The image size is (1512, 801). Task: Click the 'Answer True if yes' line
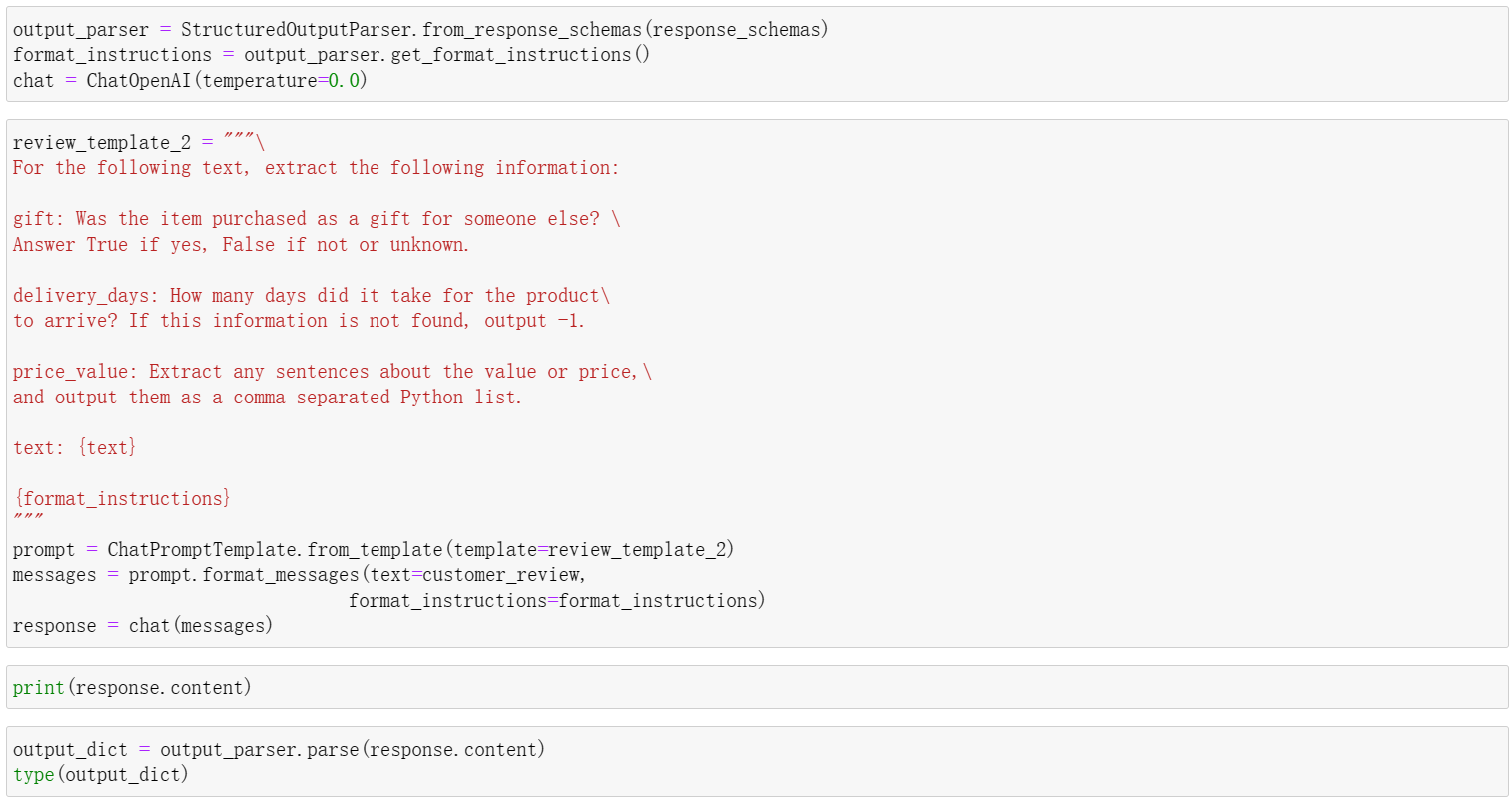tap(241, 245)
